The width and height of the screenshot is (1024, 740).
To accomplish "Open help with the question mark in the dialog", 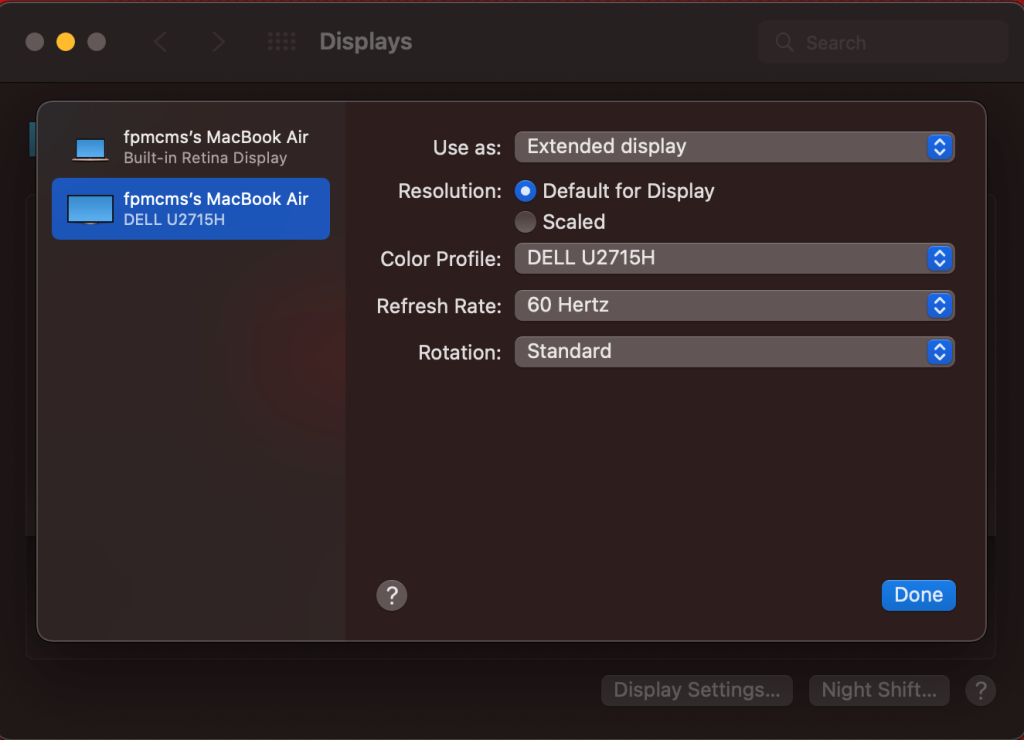I will [x=392, y=595].
